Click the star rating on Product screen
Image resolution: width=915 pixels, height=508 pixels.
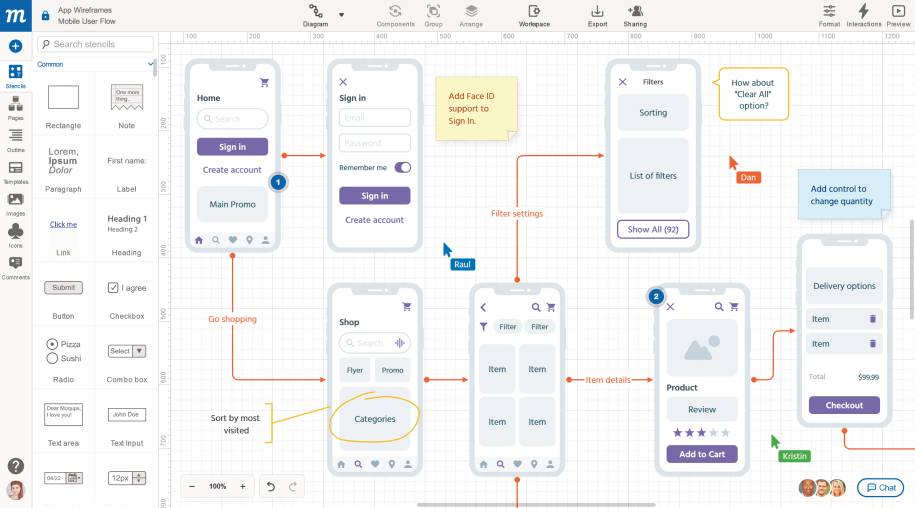701,433
